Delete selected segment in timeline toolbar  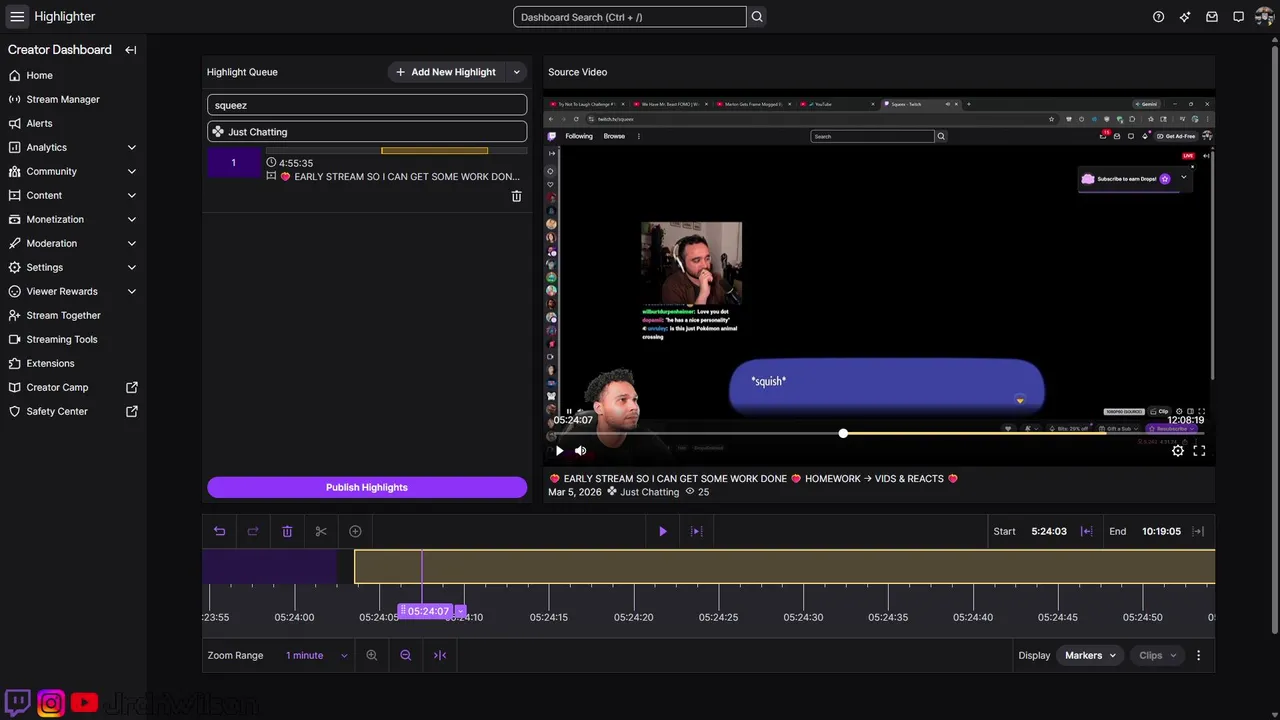click(x=287, y=531)
